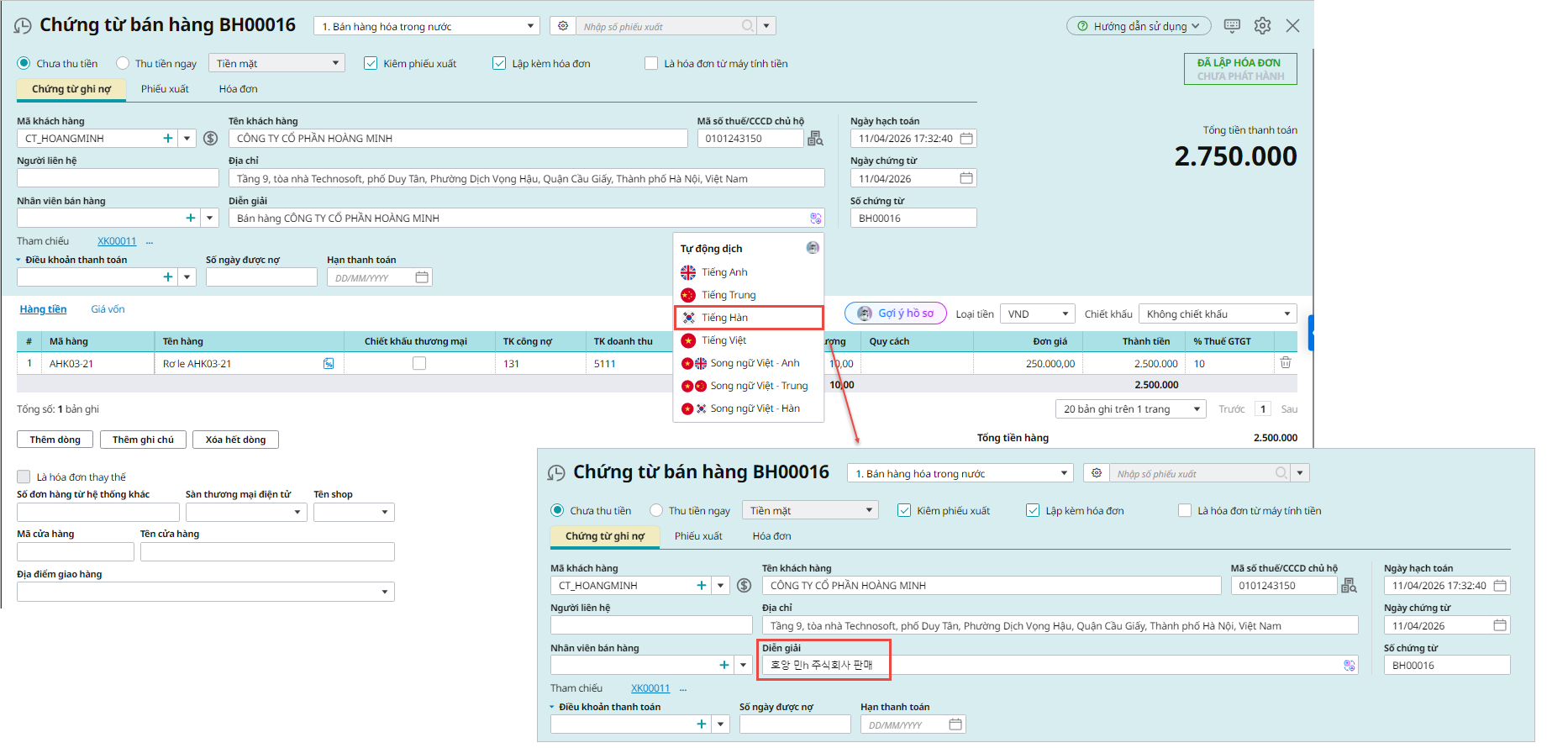Open the Tên shop dropdown
Screen dimensions: 1568x748
click(354, 512)
